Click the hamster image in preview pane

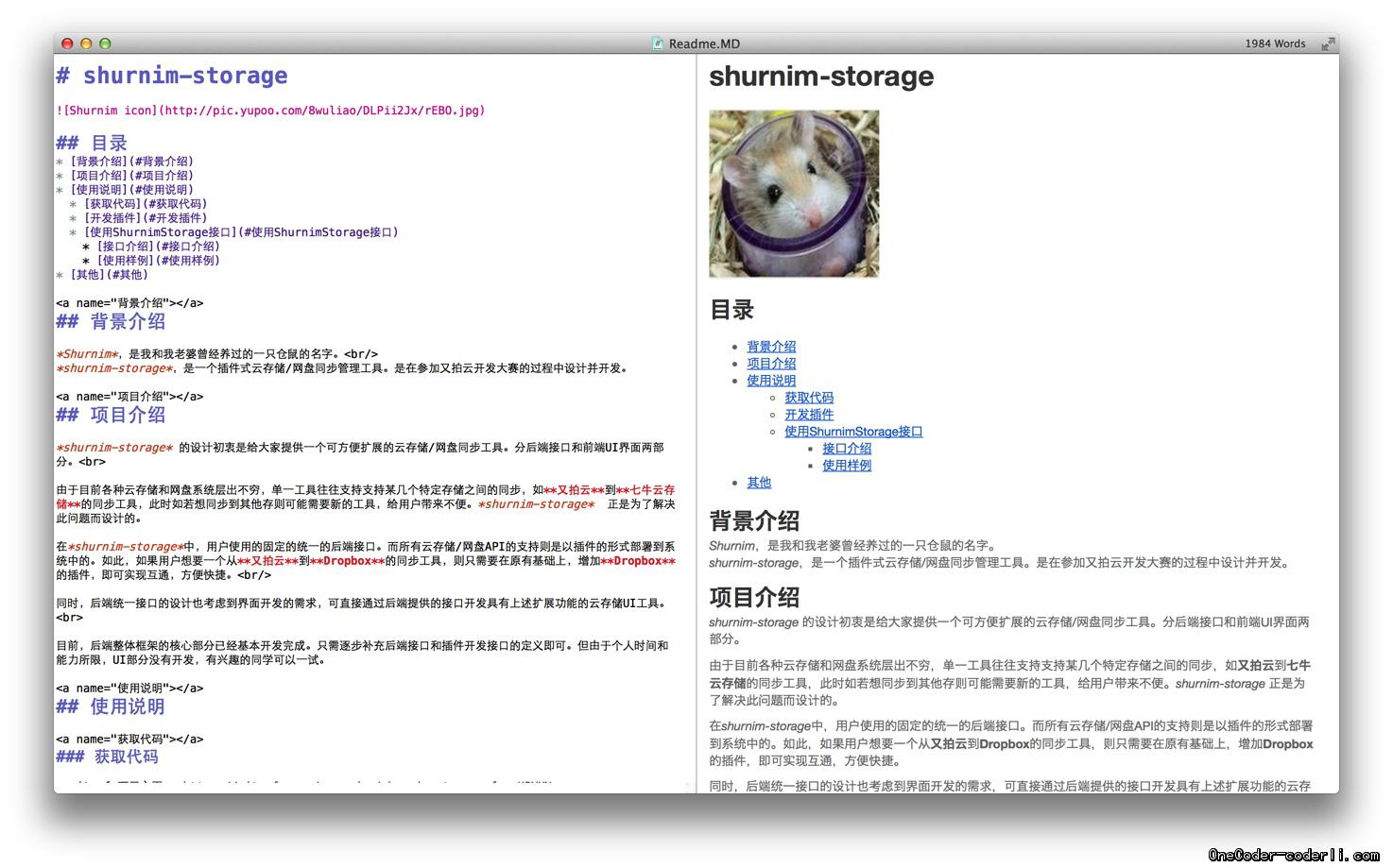coord(794,194)
